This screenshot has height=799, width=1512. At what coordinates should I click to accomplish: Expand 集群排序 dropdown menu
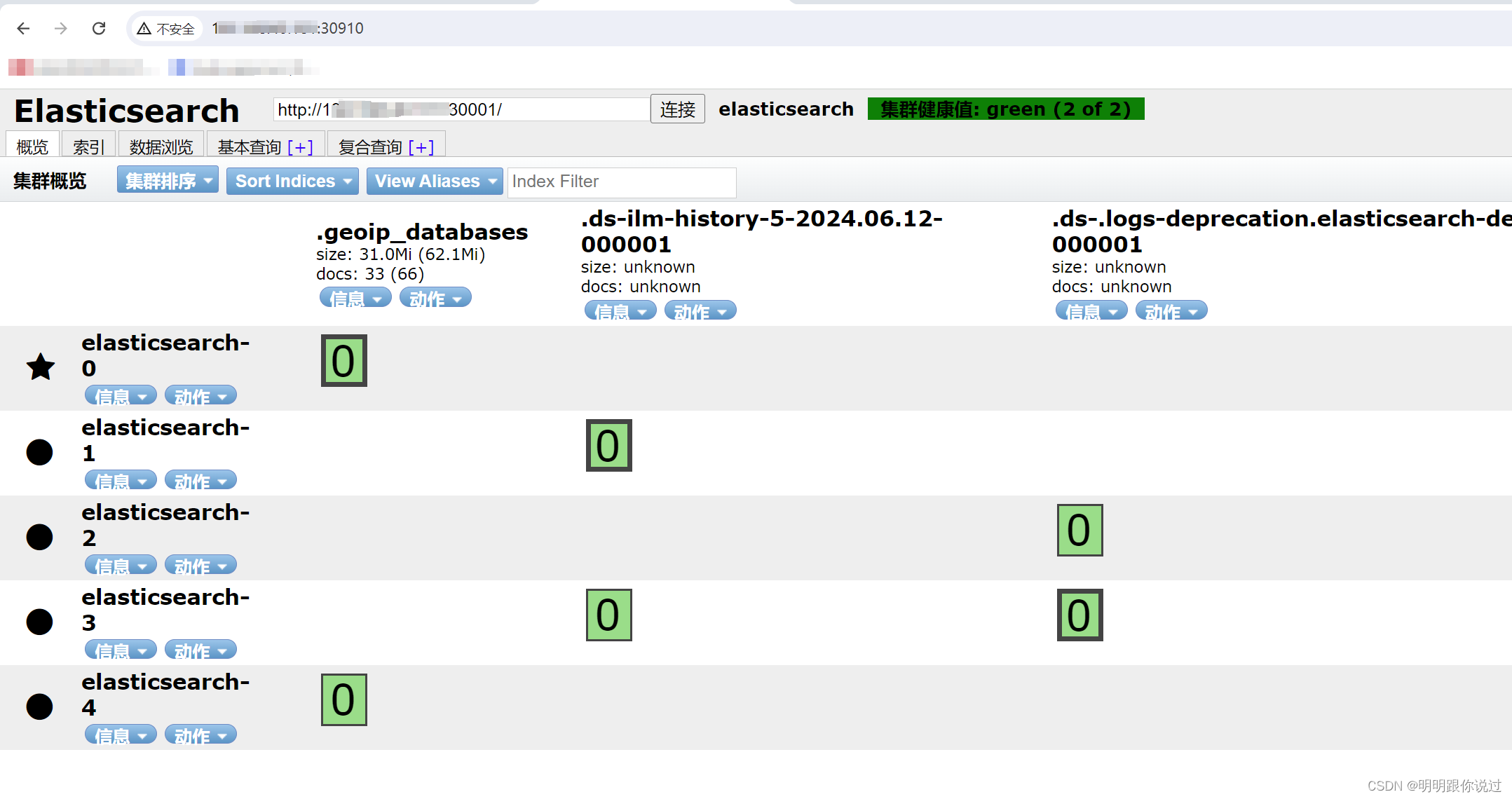click(x=165, y=181)
